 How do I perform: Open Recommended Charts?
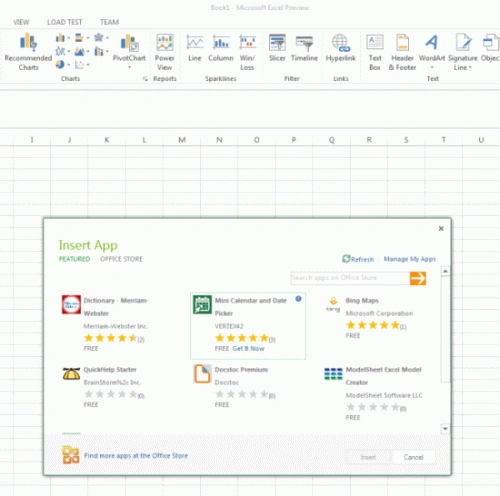[28, 52]
